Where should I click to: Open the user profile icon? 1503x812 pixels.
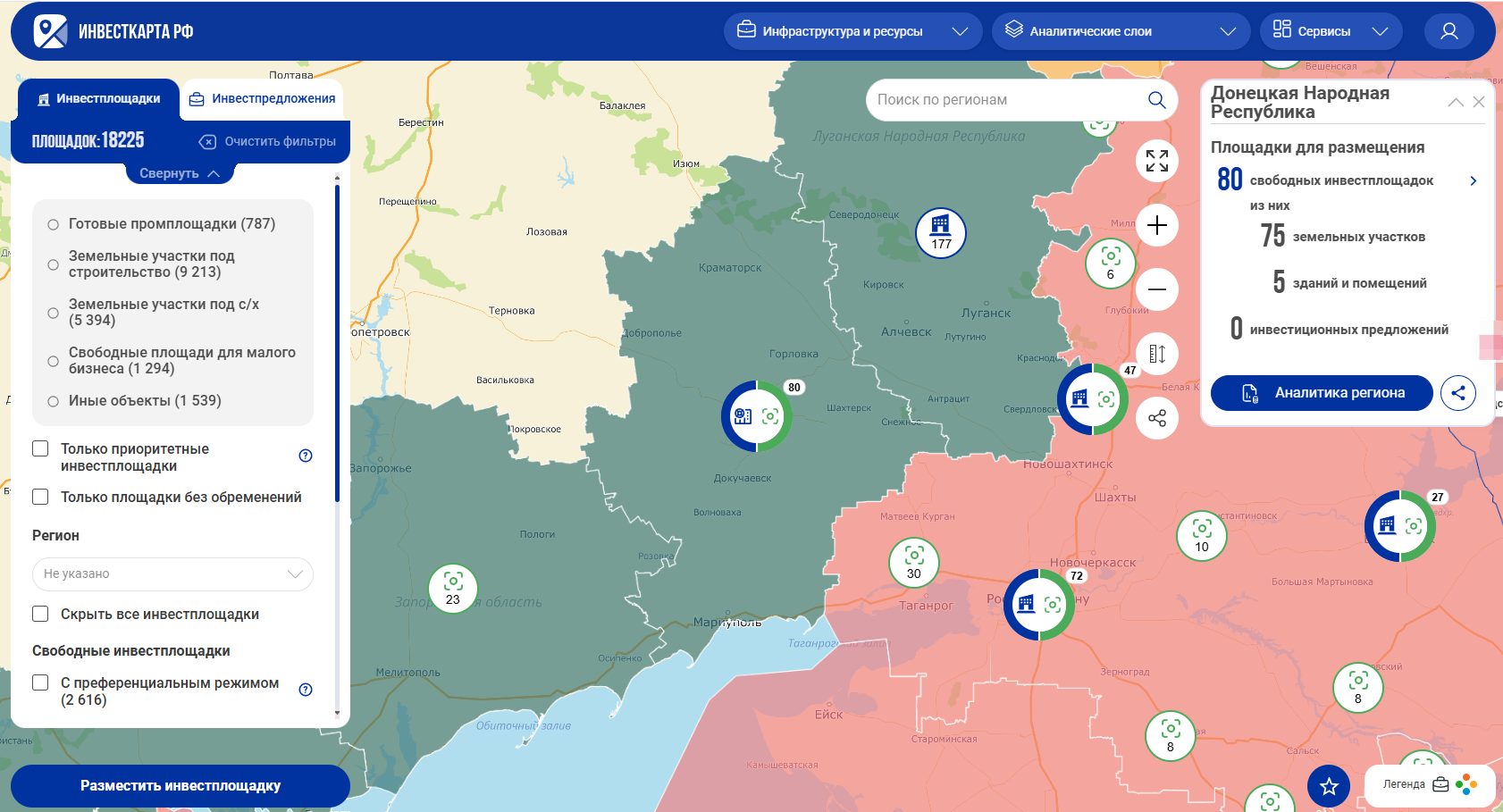1449,31
